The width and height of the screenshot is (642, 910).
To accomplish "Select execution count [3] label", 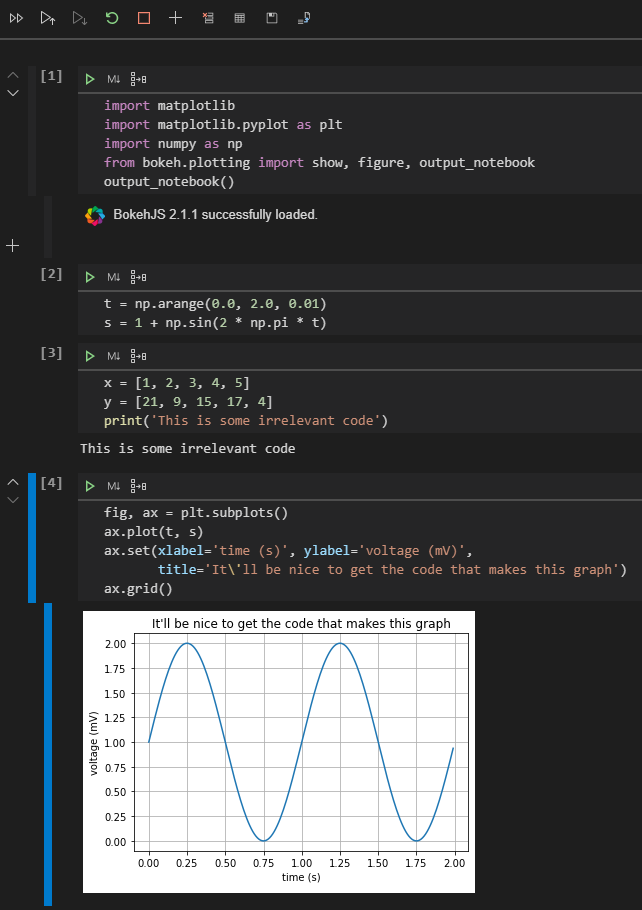I will tap(51, 353).
